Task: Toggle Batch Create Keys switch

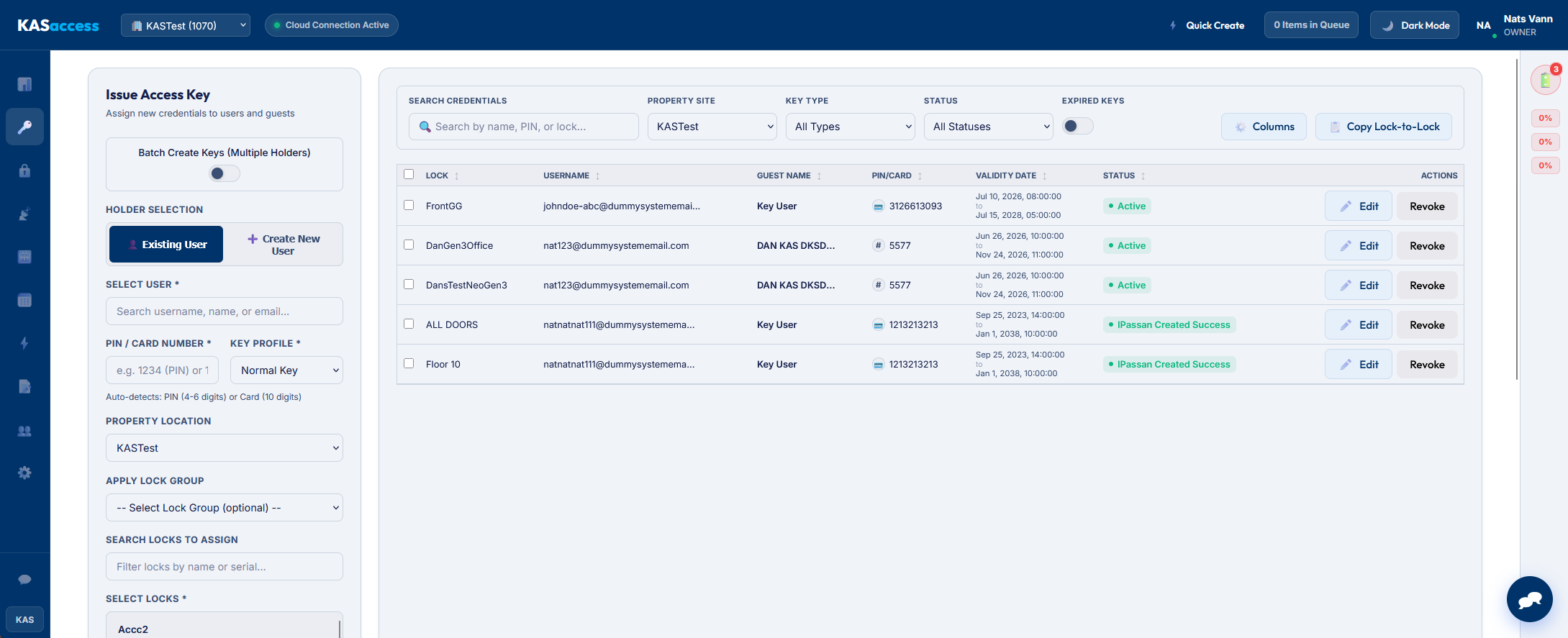Action: pyautogui.click(x=225, y=173)
